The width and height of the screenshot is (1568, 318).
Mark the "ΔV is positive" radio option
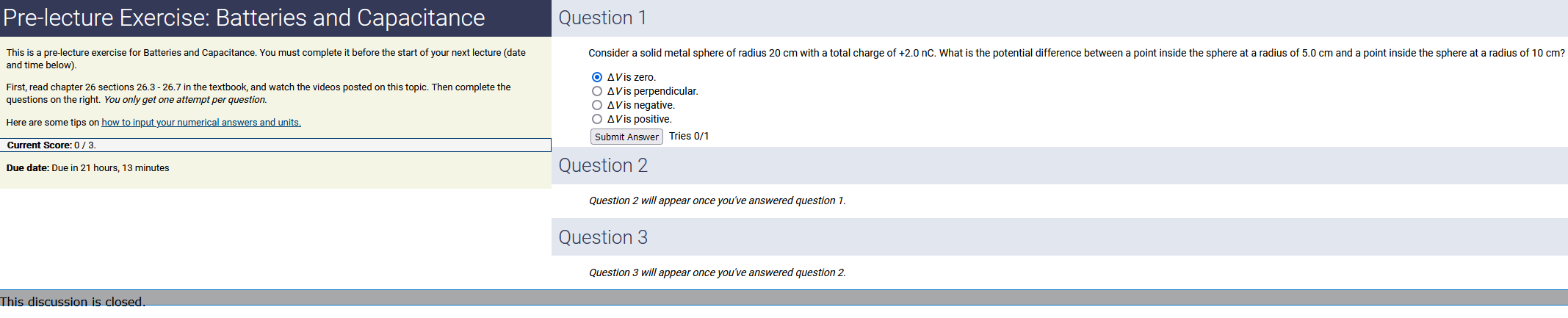(x=597, y=119)
